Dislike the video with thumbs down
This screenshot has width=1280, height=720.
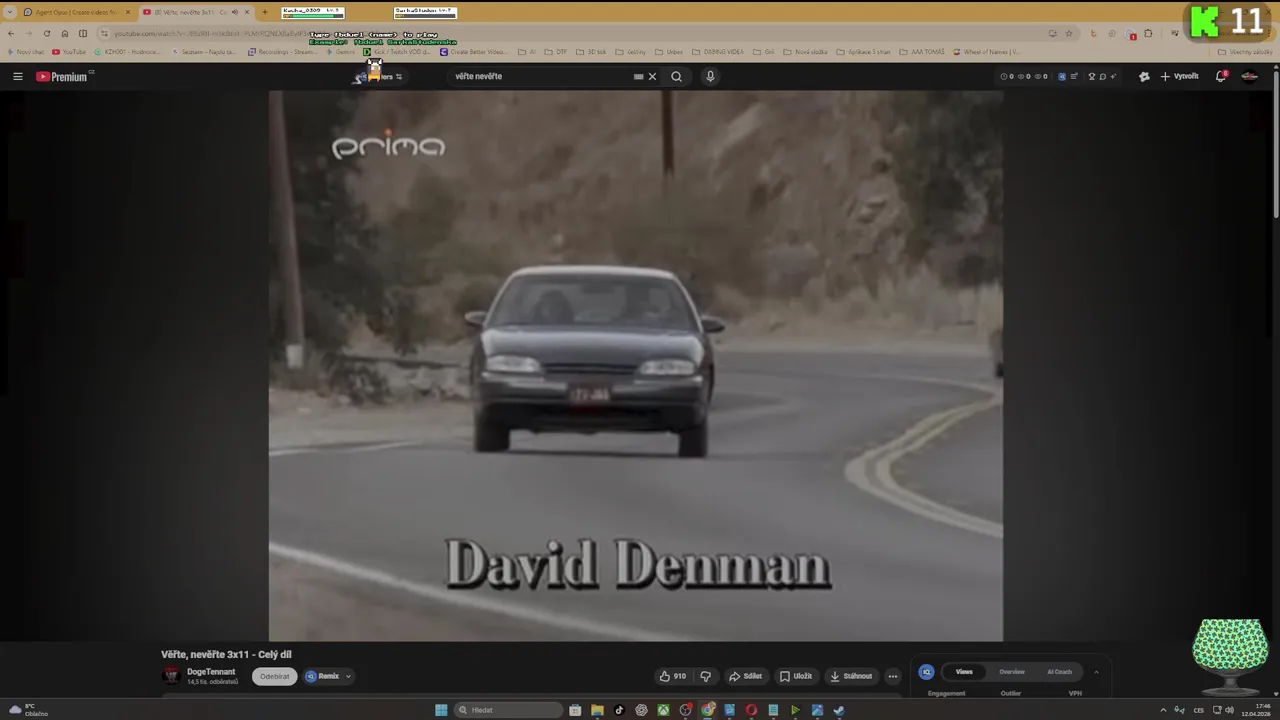[705, 676]
